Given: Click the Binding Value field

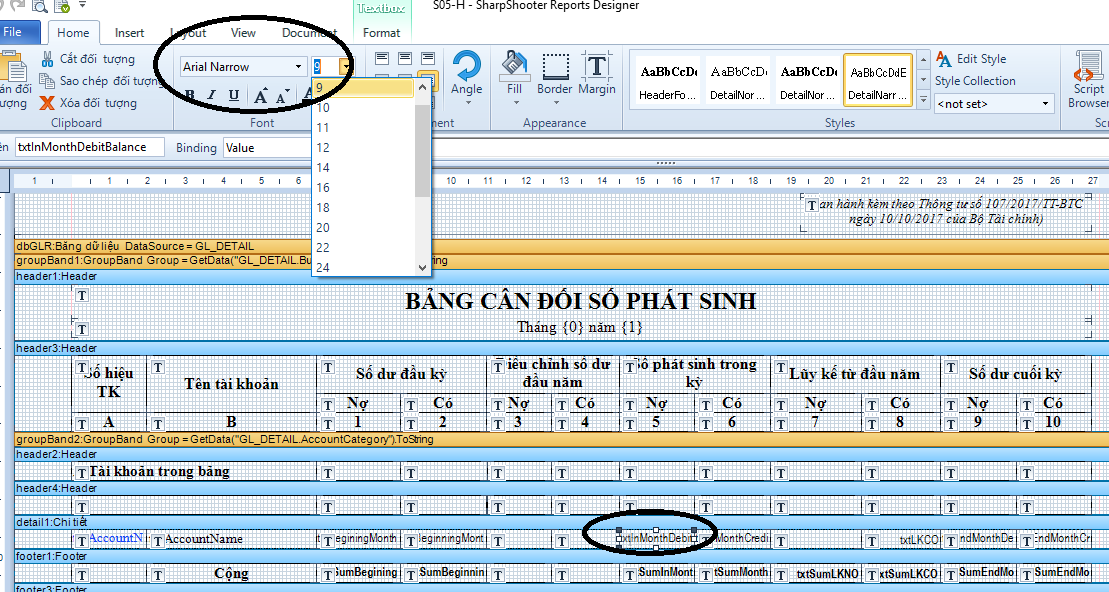Looking at the screenshot, I should click(x=267, y=147).
